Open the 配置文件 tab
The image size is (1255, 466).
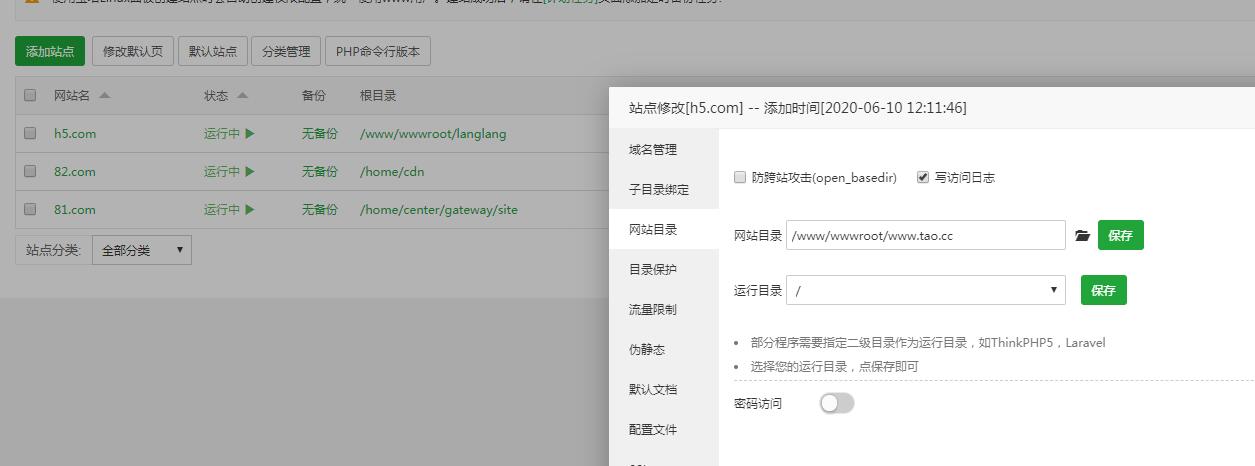653,430
